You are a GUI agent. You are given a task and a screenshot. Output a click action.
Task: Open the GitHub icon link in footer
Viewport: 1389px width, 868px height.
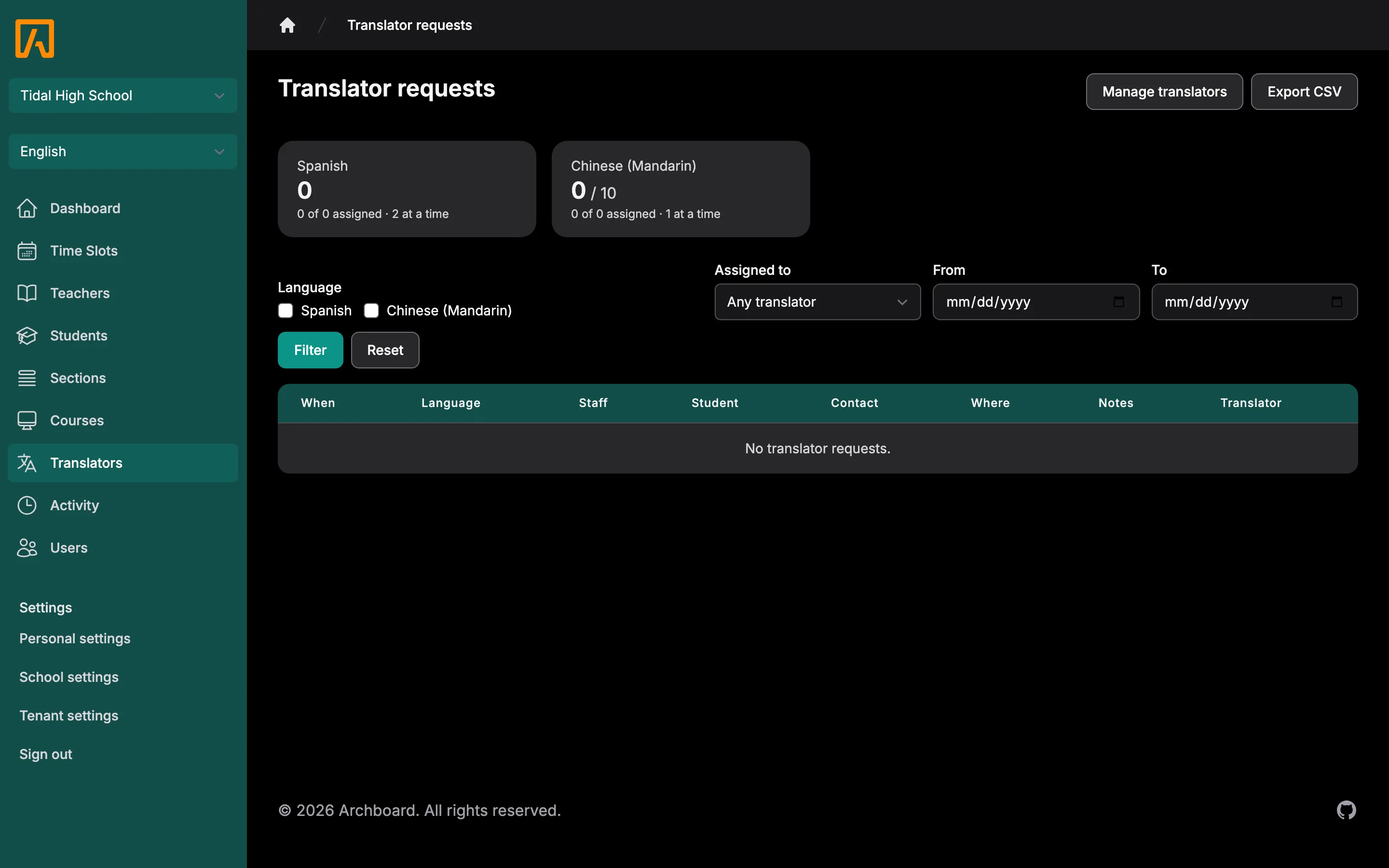pyautogui.click(x=1346, y=810)
